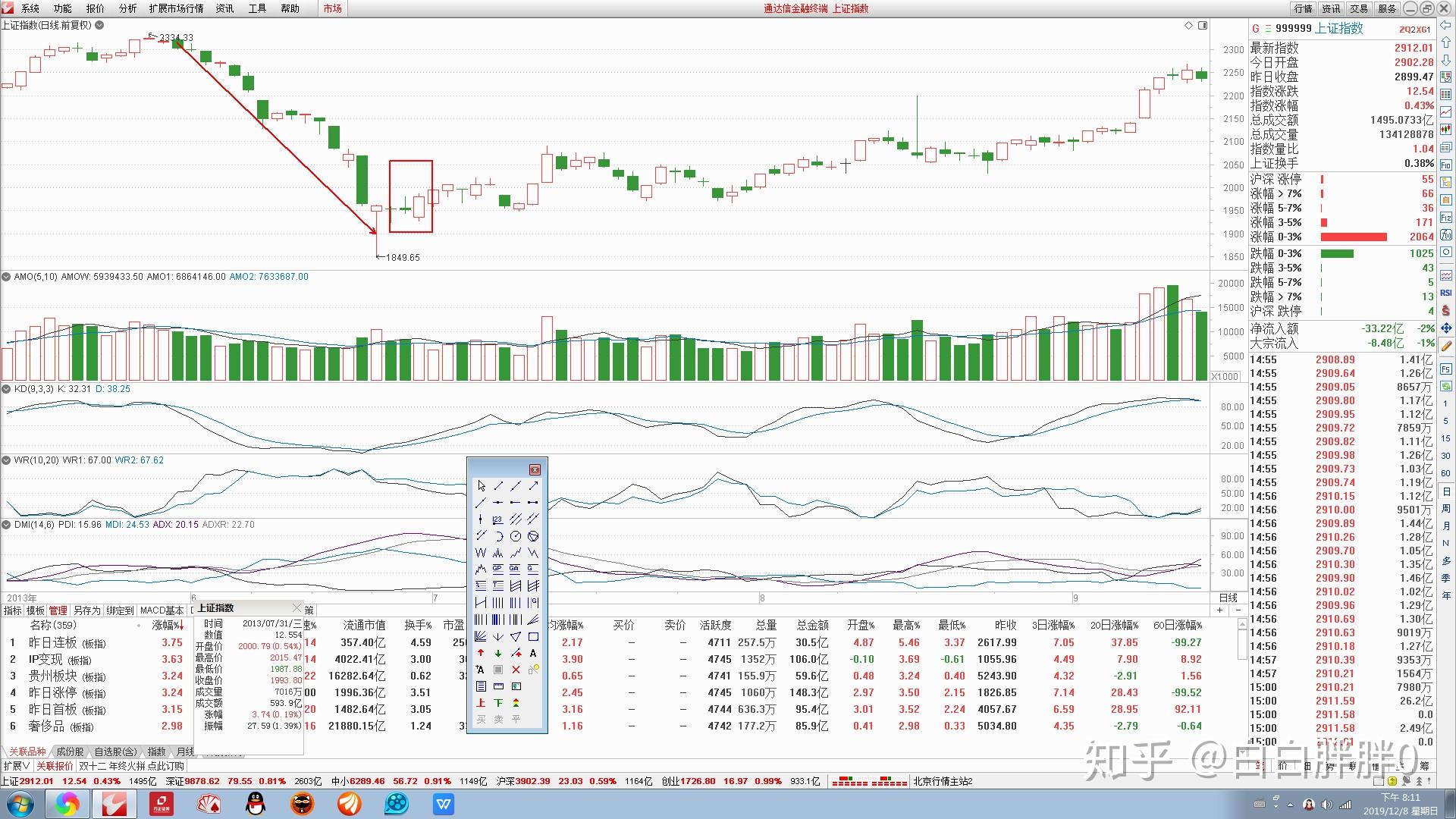1456x819 pixels.
Task: Choose the arrow line drawing tool
Action: (x=533, y=485)
